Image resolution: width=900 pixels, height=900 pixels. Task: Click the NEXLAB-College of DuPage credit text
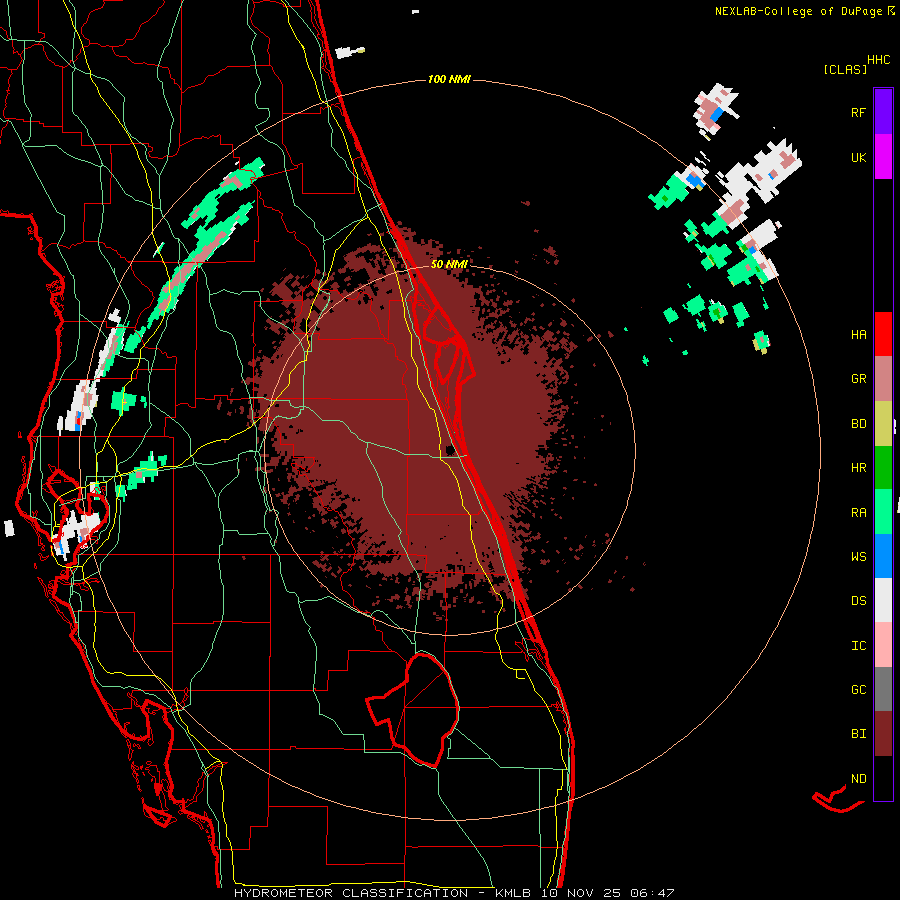799,11
